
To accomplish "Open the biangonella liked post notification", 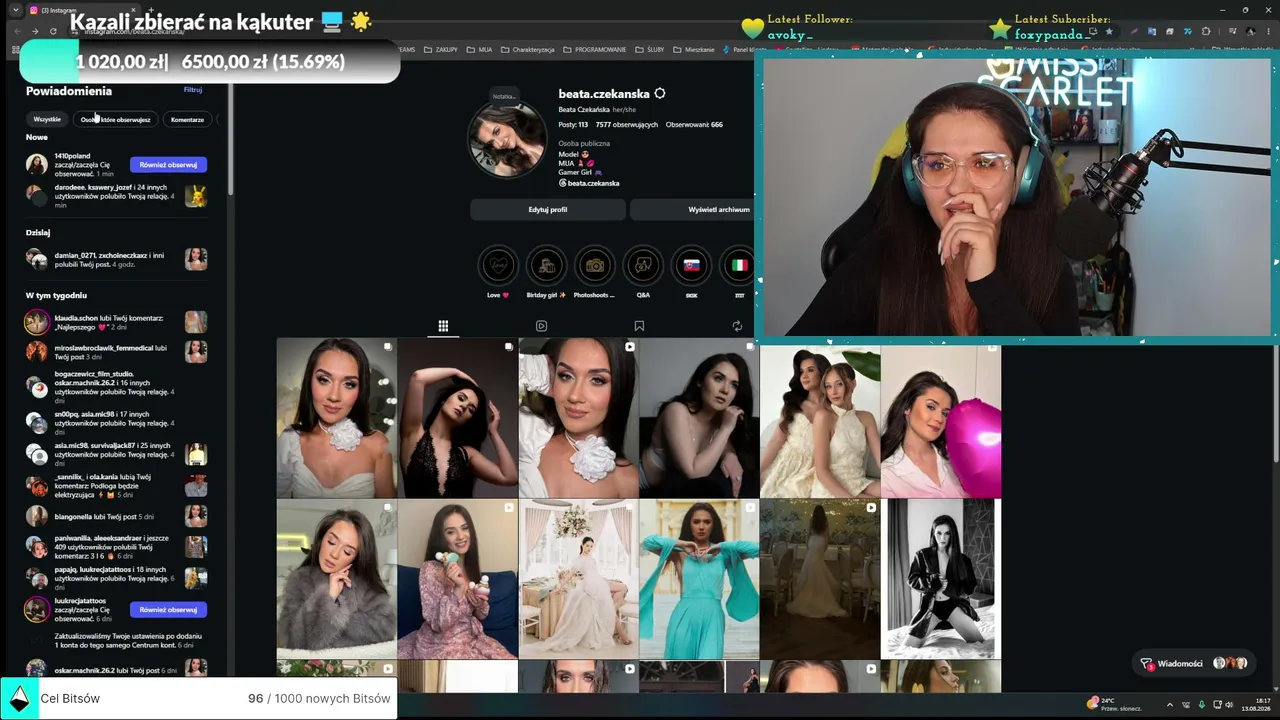I will click(116, 516).
